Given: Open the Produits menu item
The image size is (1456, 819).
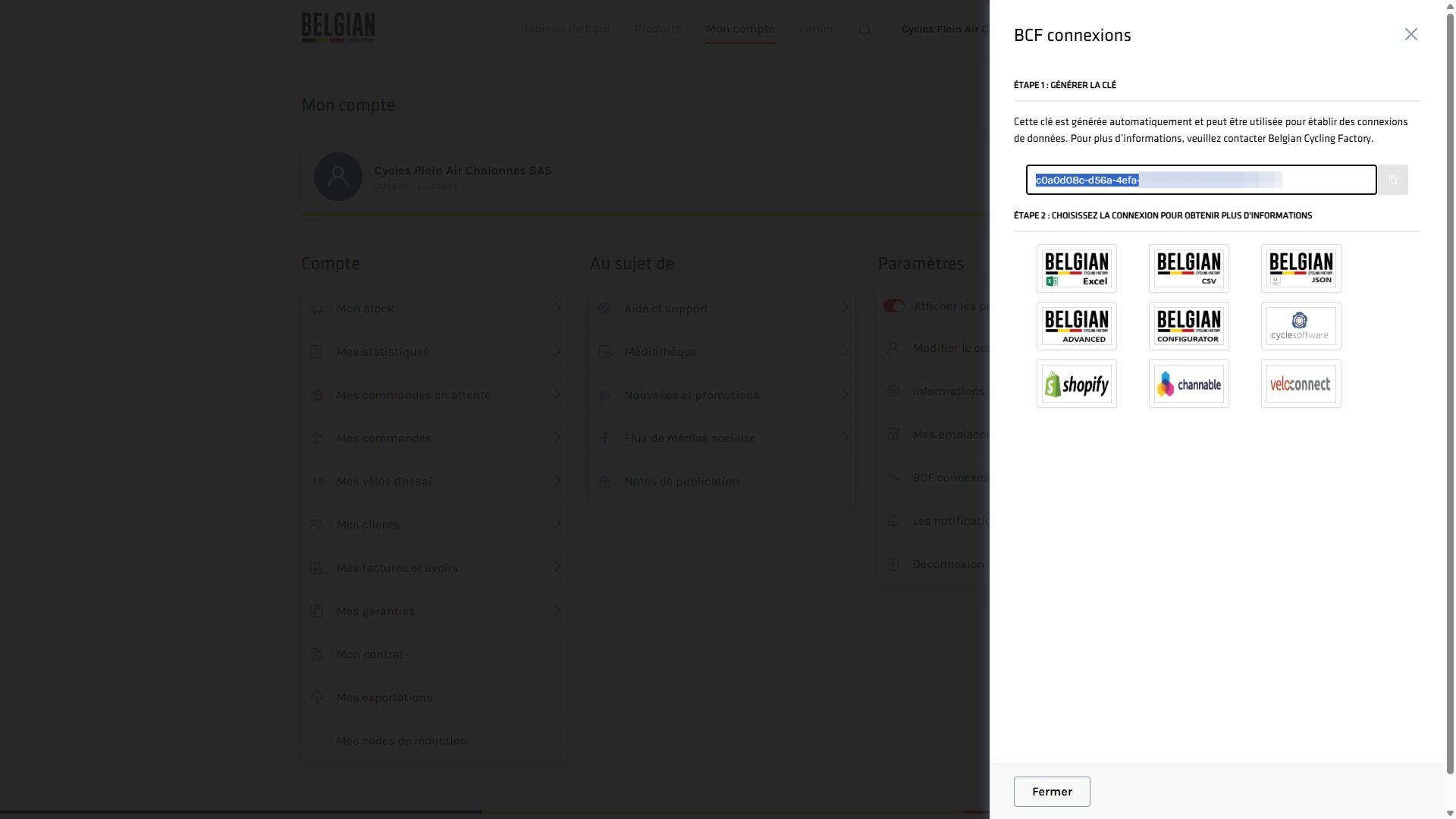Looking at the screenshot, I should (x=657, y=29).
